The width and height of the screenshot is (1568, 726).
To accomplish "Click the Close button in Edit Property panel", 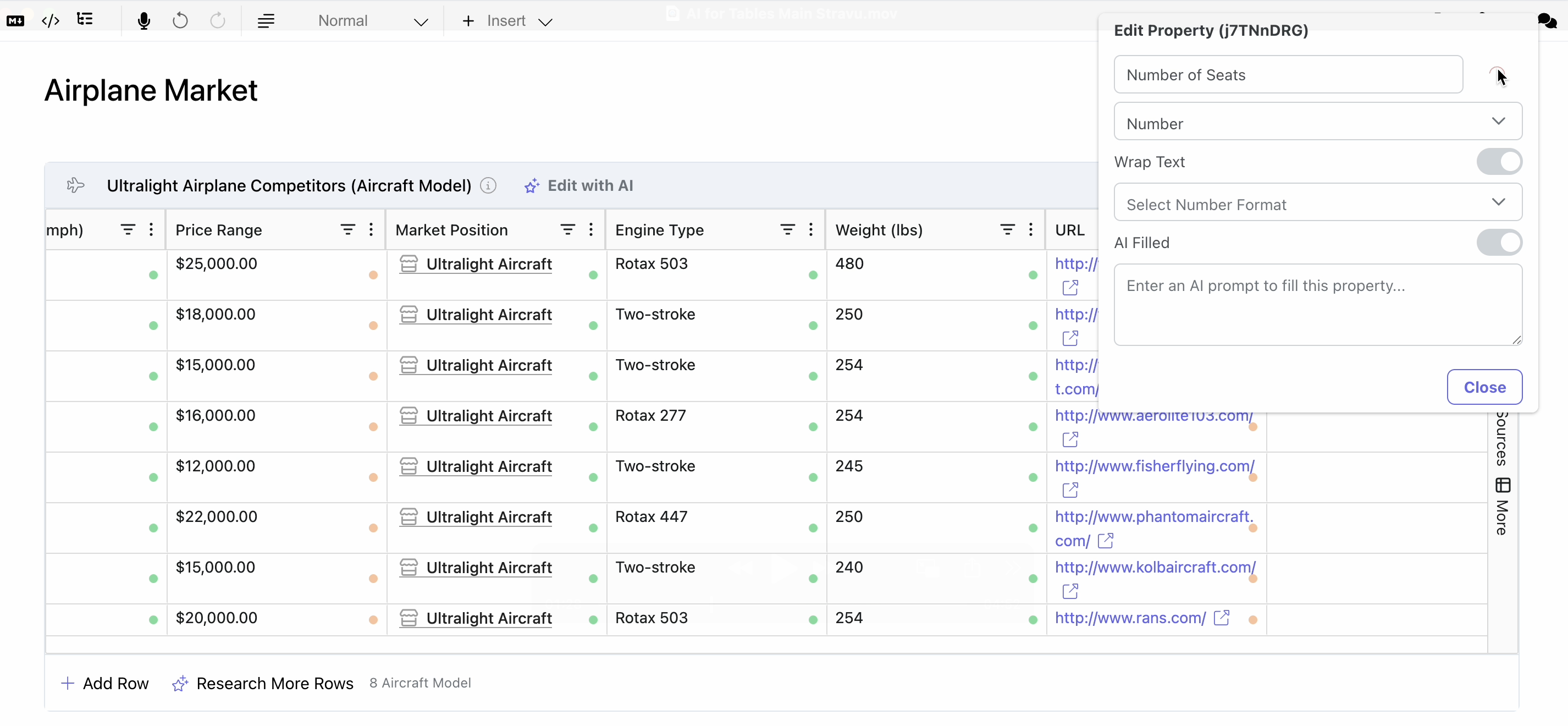I will click(x=1484, y=387).
